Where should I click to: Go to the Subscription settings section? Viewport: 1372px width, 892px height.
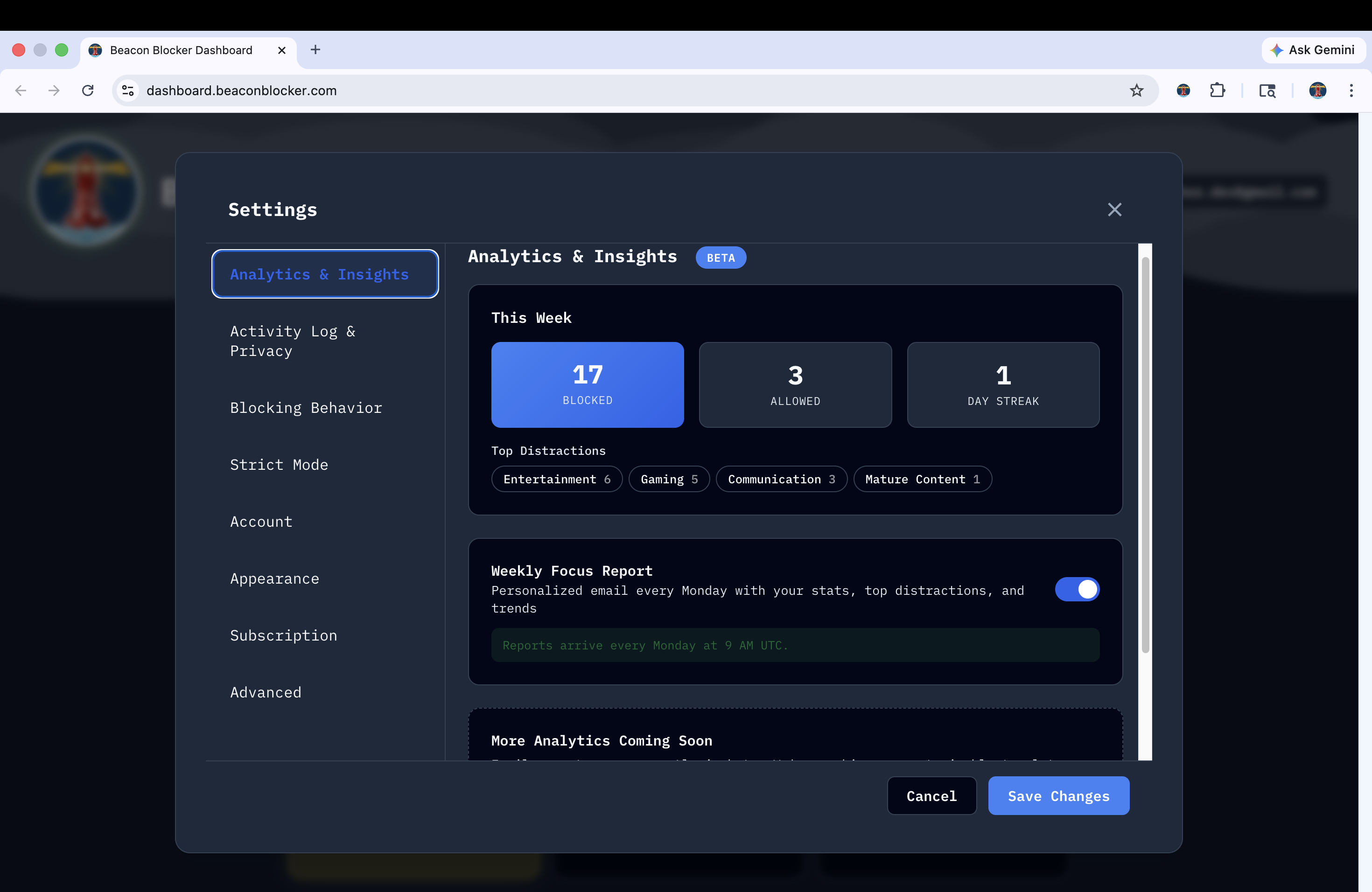[283, 635]
